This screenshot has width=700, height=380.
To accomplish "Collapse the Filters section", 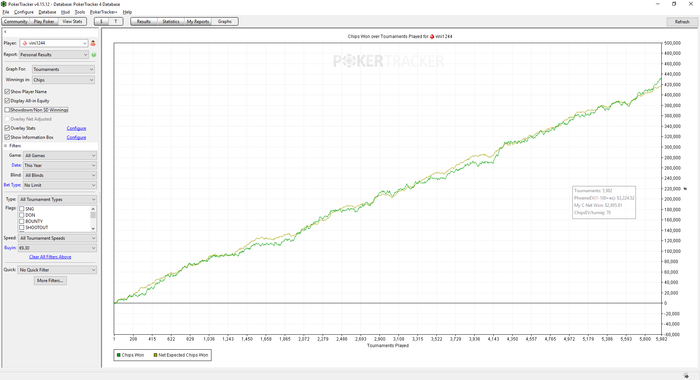I will pos(6,146).
